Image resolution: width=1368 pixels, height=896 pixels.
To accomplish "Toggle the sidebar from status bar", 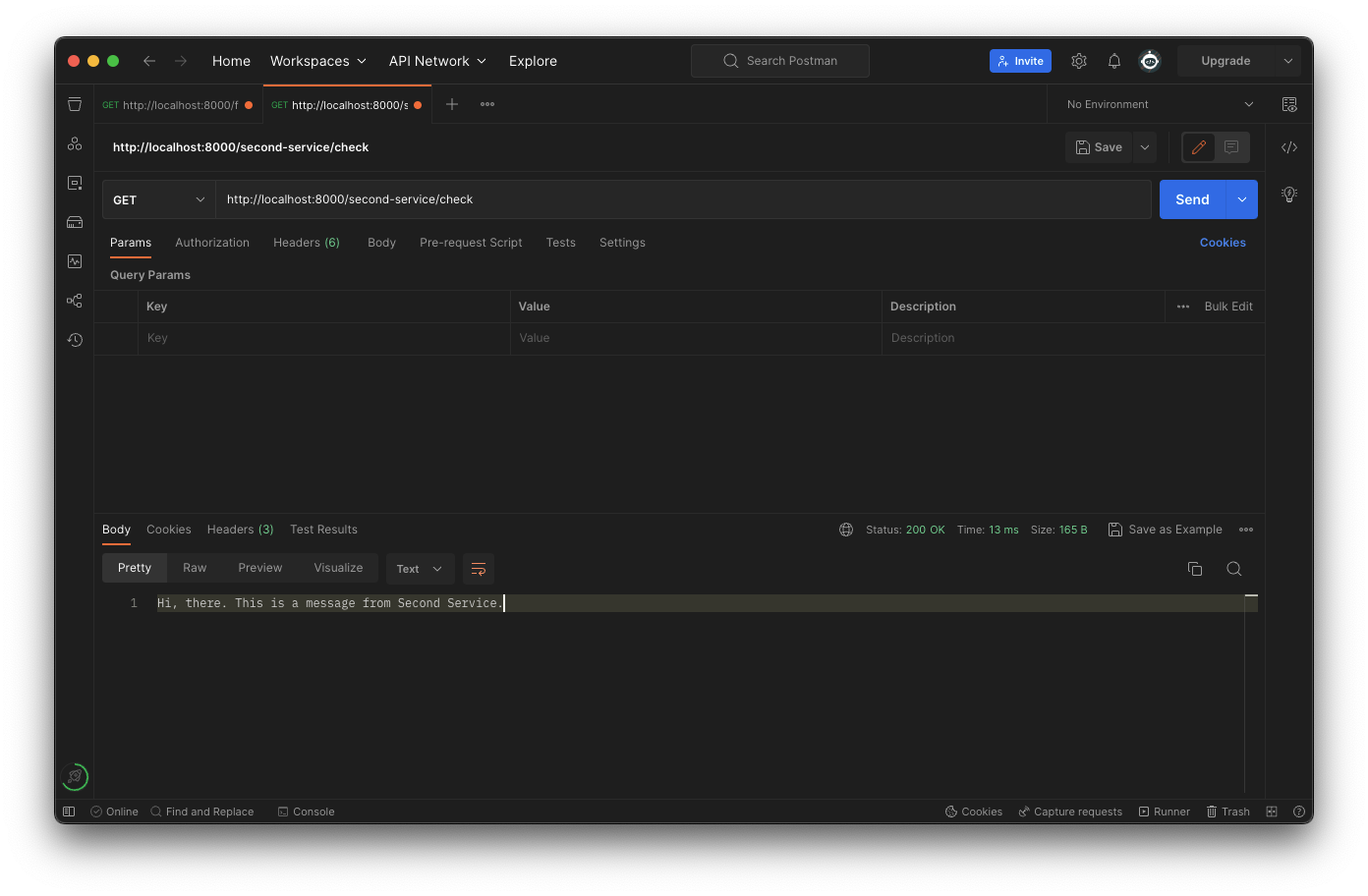I will [x=69, y=812].
